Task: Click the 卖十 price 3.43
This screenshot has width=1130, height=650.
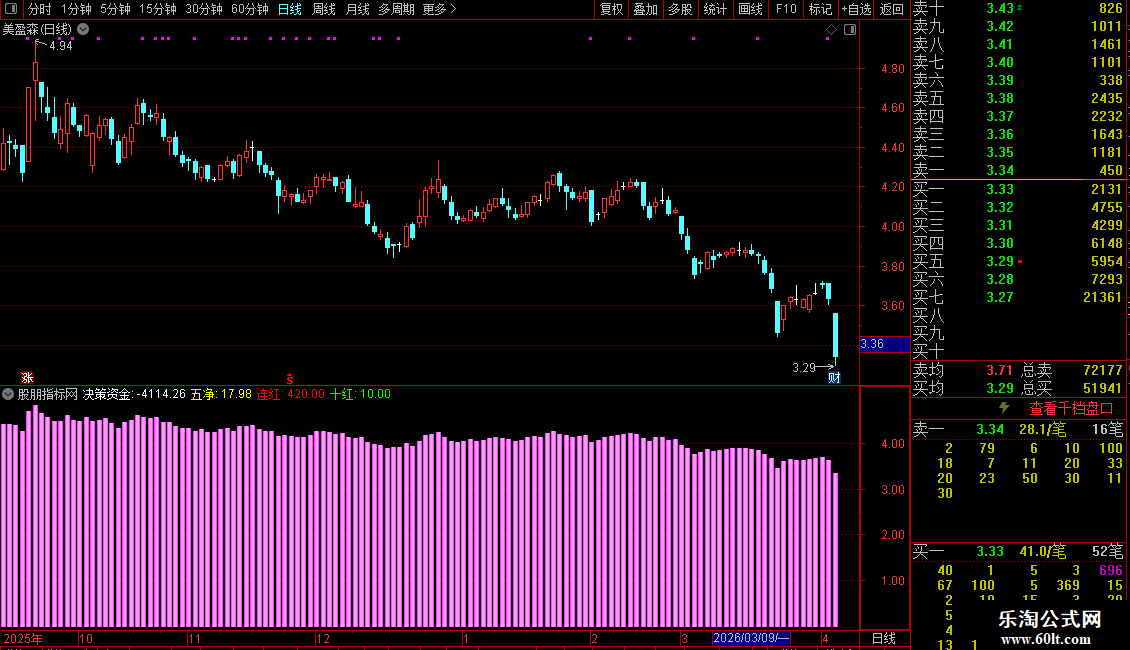Action: pyautogui.click(x=1000, y=8)
